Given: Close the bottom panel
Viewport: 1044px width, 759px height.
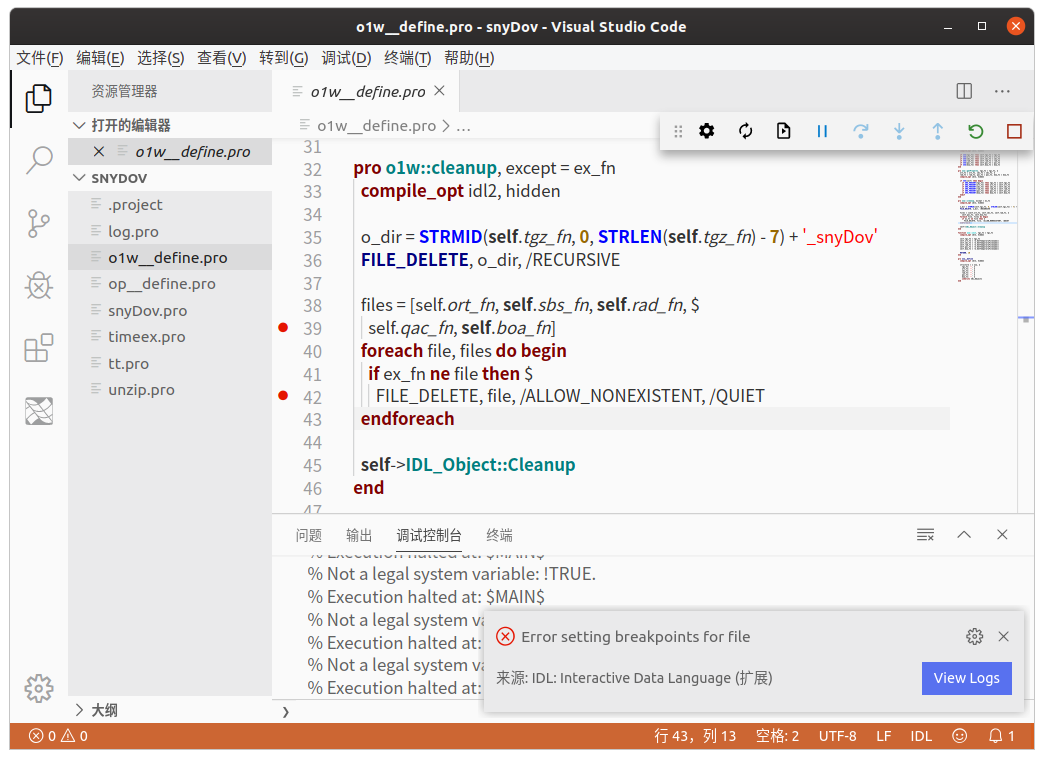Looking at the screenshot, I should point(1002,535).
